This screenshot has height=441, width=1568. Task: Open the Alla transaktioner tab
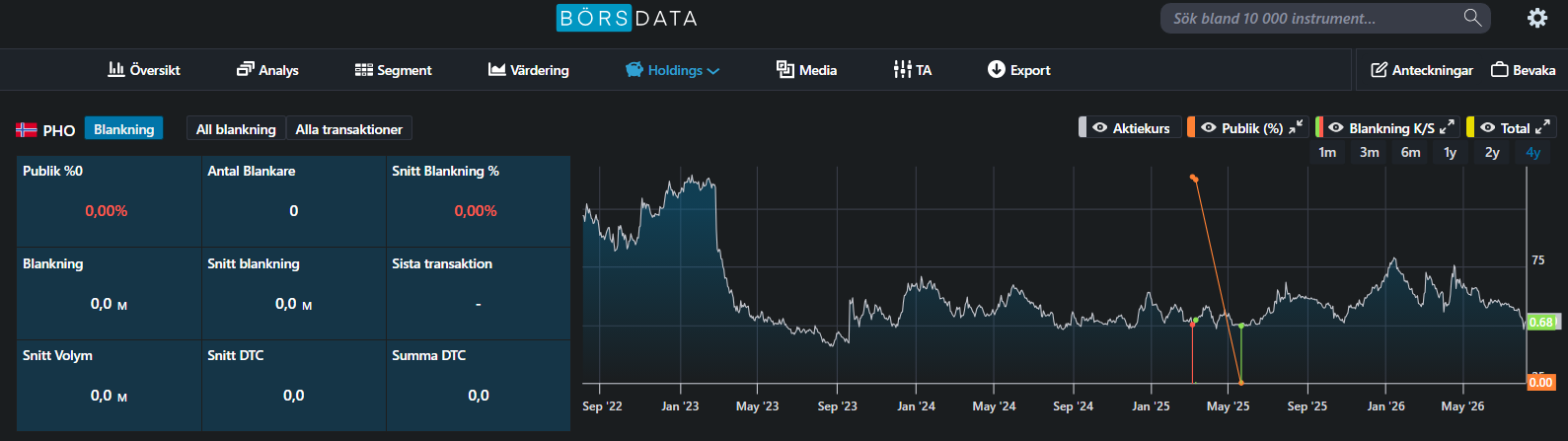click(x=349, y=129)
